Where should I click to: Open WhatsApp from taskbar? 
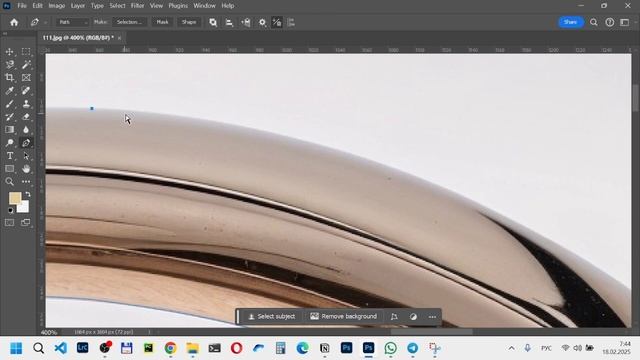pos(391,348)
